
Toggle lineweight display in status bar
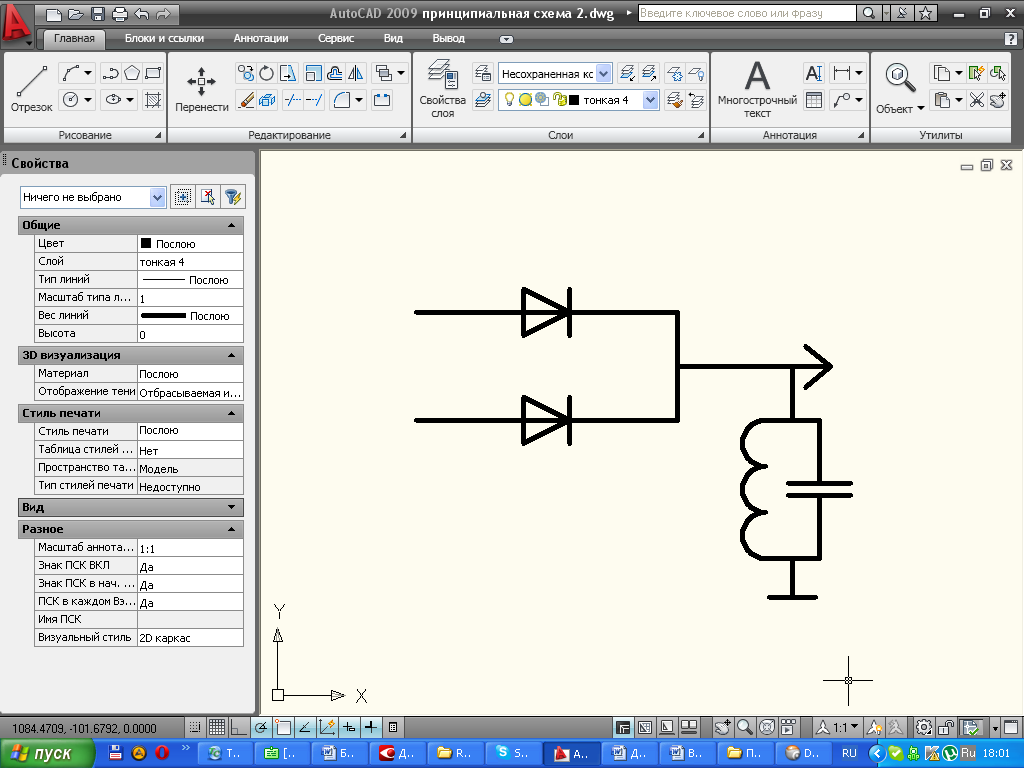click(371, 727)
